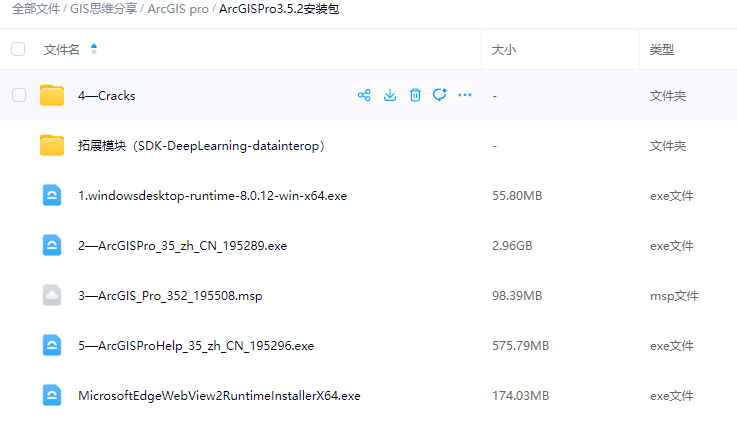
Task: Click the MicrosoftEdgeWebView2 exe file icon
Action: click(x=52, y=395)
